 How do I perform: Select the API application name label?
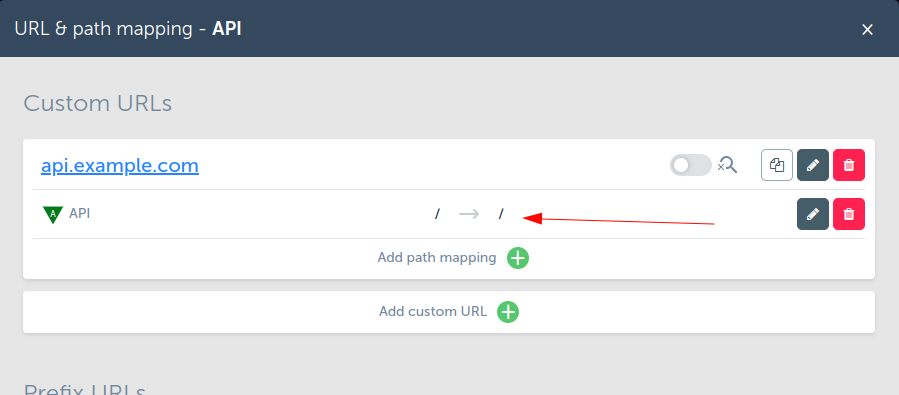pyautogui.click(x=80, y=214)
